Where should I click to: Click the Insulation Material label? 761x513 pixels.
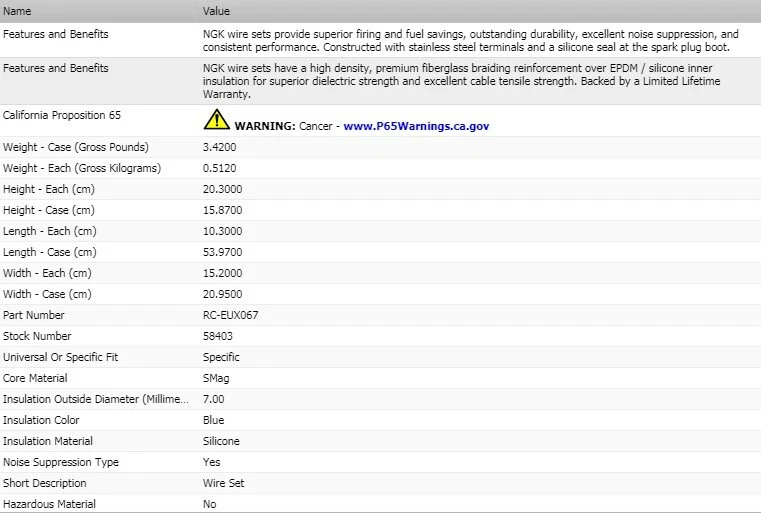pos(48,441)
